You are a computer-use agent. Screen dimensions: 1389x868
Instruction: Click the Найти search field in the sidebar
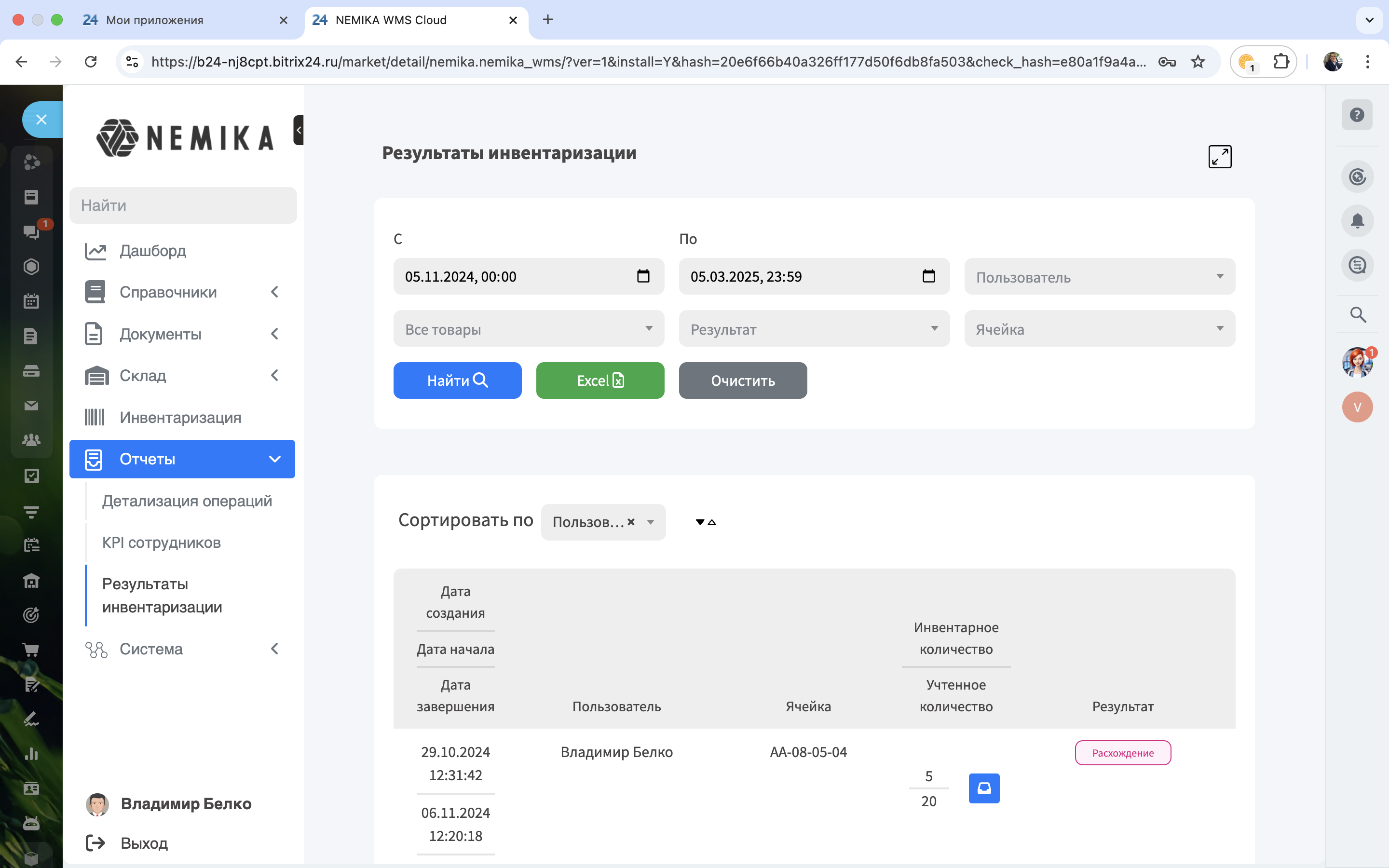(x=182, y=205)
